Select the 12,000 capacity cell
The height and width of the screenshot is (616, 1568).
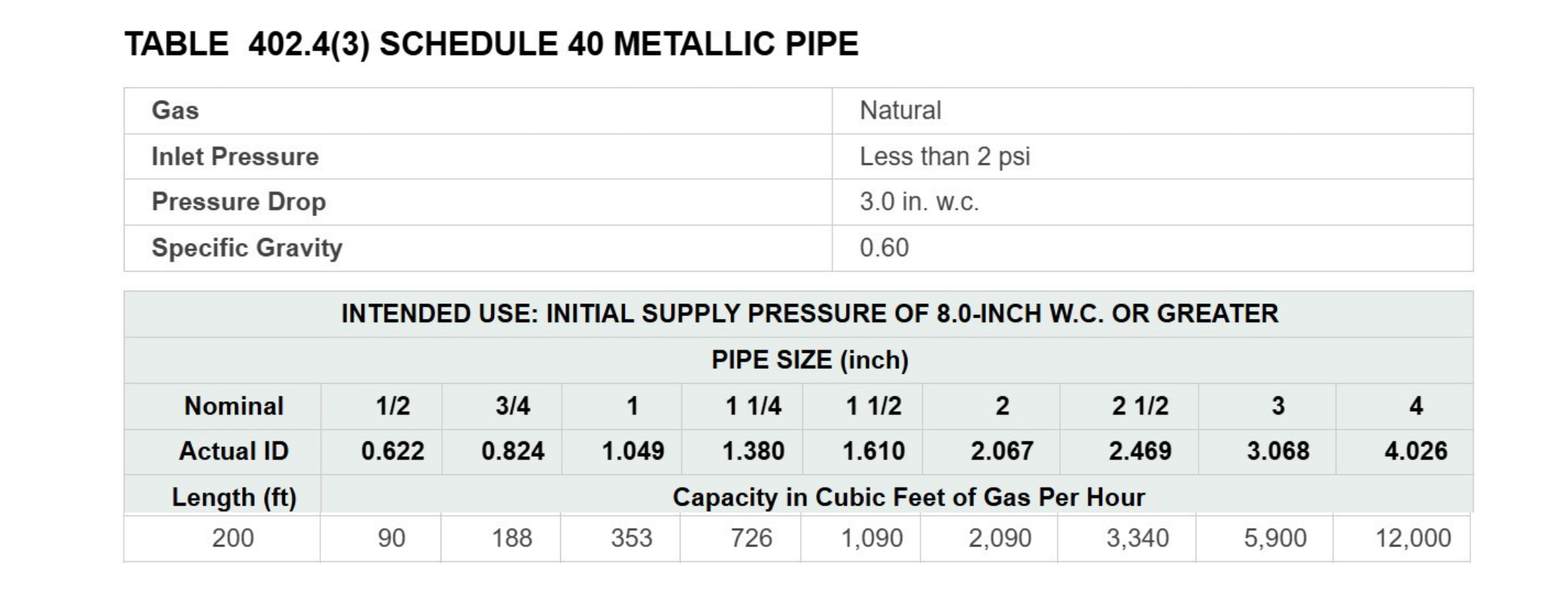point(1413,539)
